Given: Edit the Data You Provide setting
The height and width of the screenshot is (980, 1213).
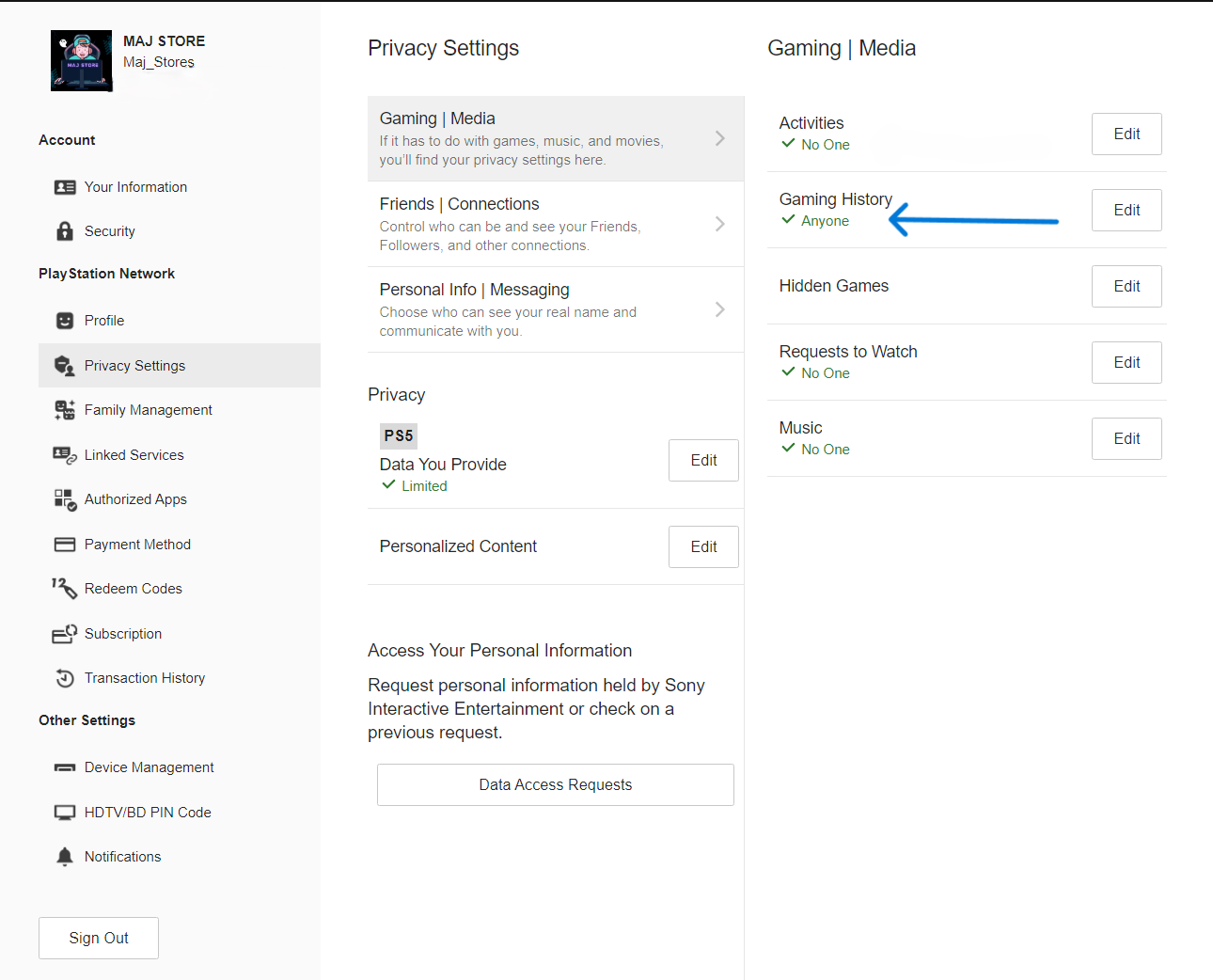Looking at the screenshot, I should [x=703, y=460].
